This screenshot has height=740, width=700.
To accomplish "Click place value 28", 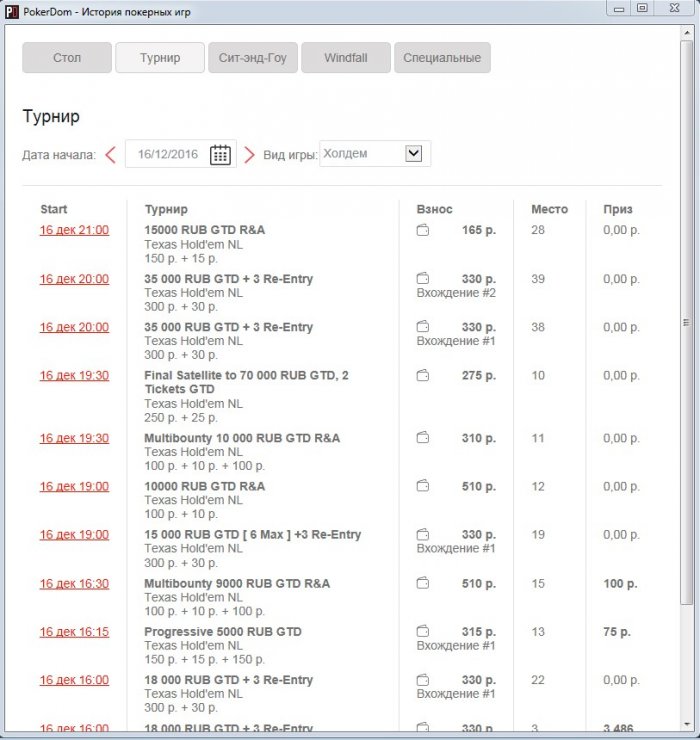I will [538, 230].
